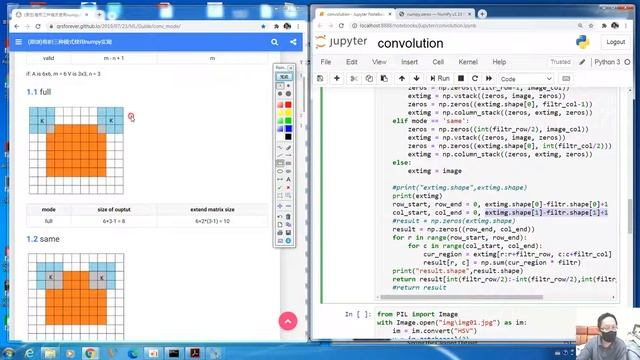Open a new tab in the left browser

[x=99, y=14]
